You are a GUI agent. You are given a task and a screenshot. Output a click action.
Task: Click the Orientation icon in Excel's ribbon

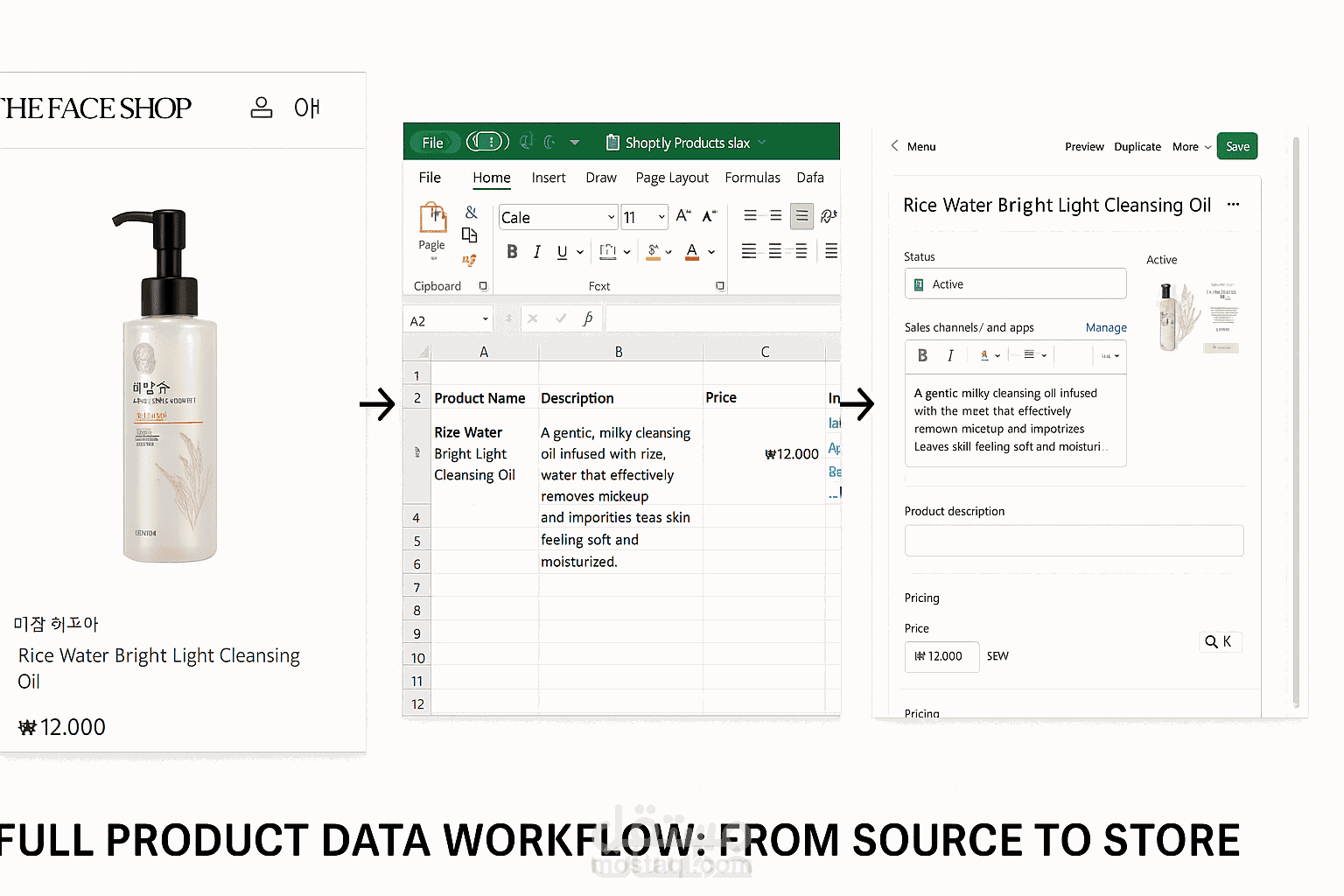coord(829,215)
